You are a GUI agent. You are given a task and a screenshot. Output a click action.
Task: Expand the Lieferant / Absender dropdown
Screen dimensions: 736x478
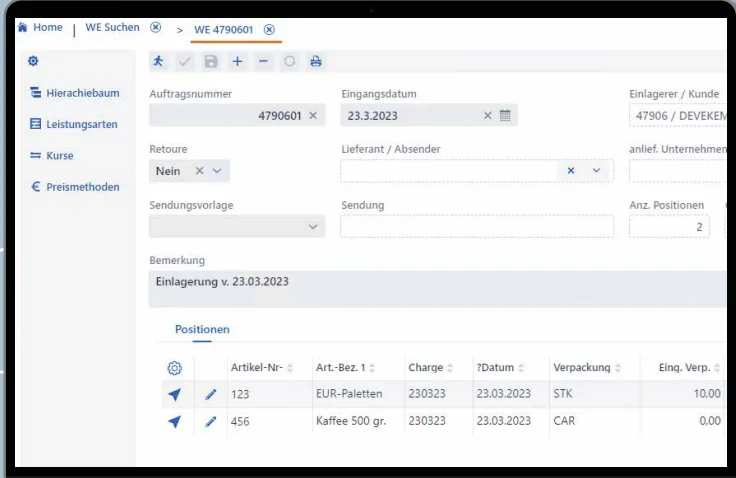596,170
